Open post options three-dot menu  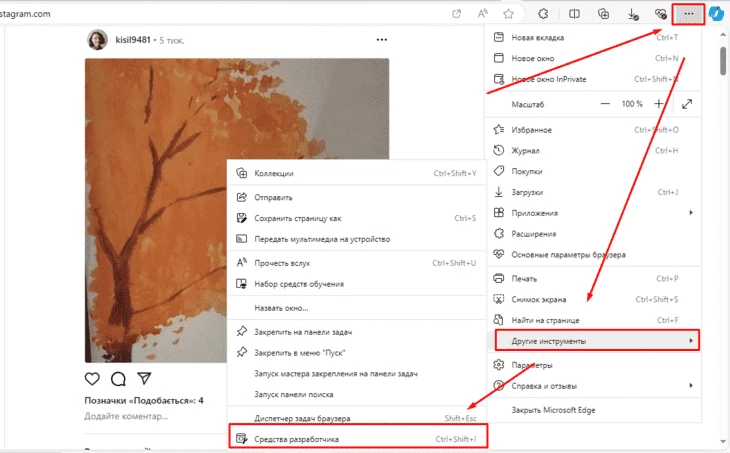(382, 40)
